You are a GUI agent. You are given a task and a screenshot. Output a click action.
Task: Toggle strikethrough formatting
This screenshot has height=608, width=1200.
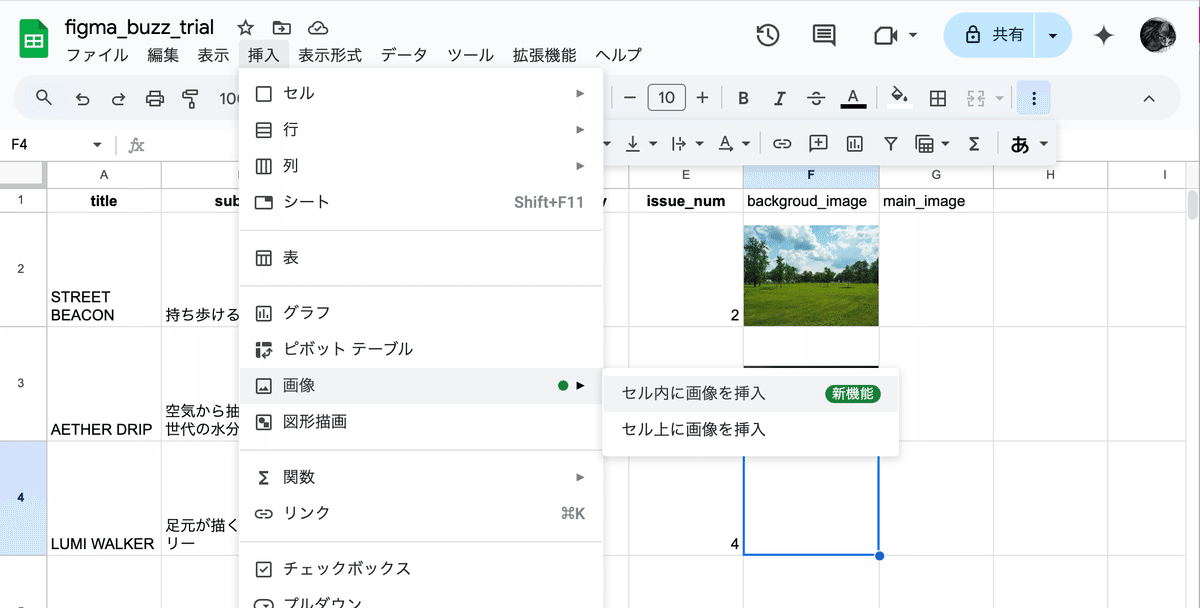pos(815,97)
